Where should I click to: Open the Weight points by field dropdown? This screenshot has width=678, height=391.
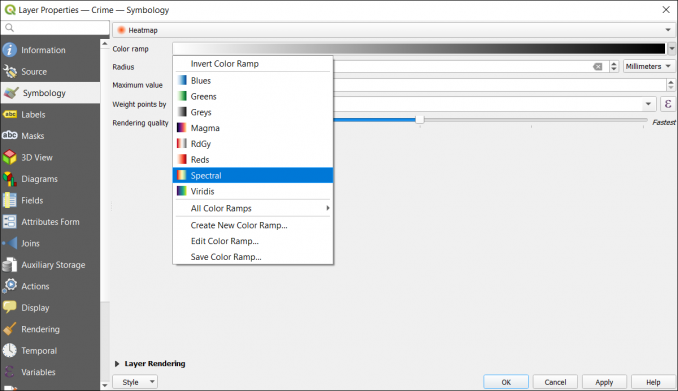coord(648,104)
